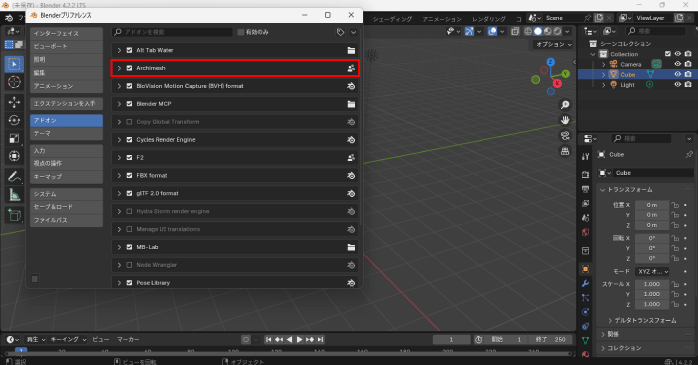The height and width of the screenshot is (365, 698).
Task: Switch to the シェーディング workspace tab
Action: (x=392, y=19)
